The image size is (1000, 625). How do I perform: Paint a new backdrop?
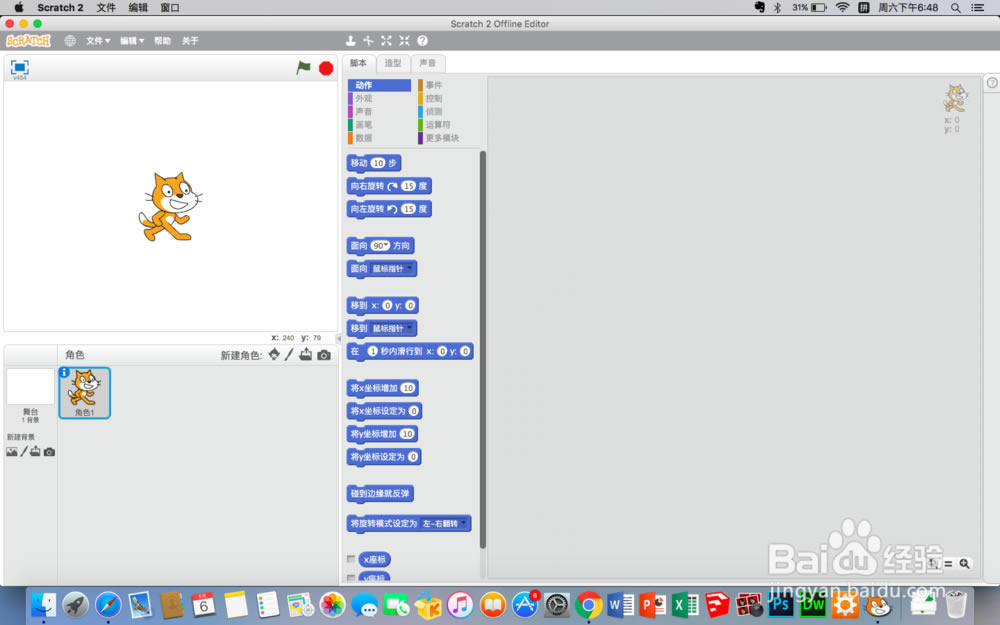pos(24,452)
